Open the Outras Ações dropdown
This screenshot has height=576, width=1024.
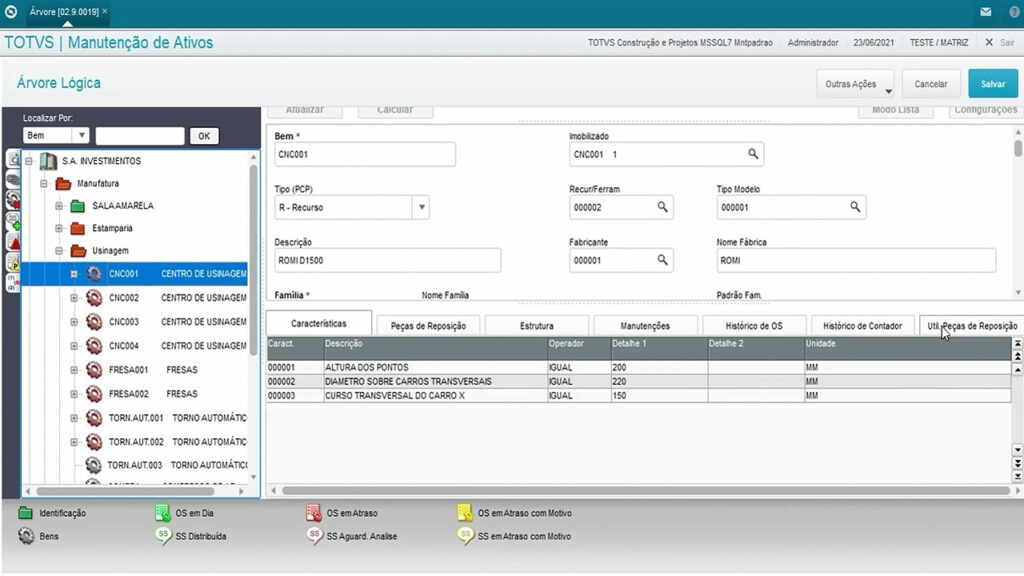pyautogui.click(x=855, y=84)
